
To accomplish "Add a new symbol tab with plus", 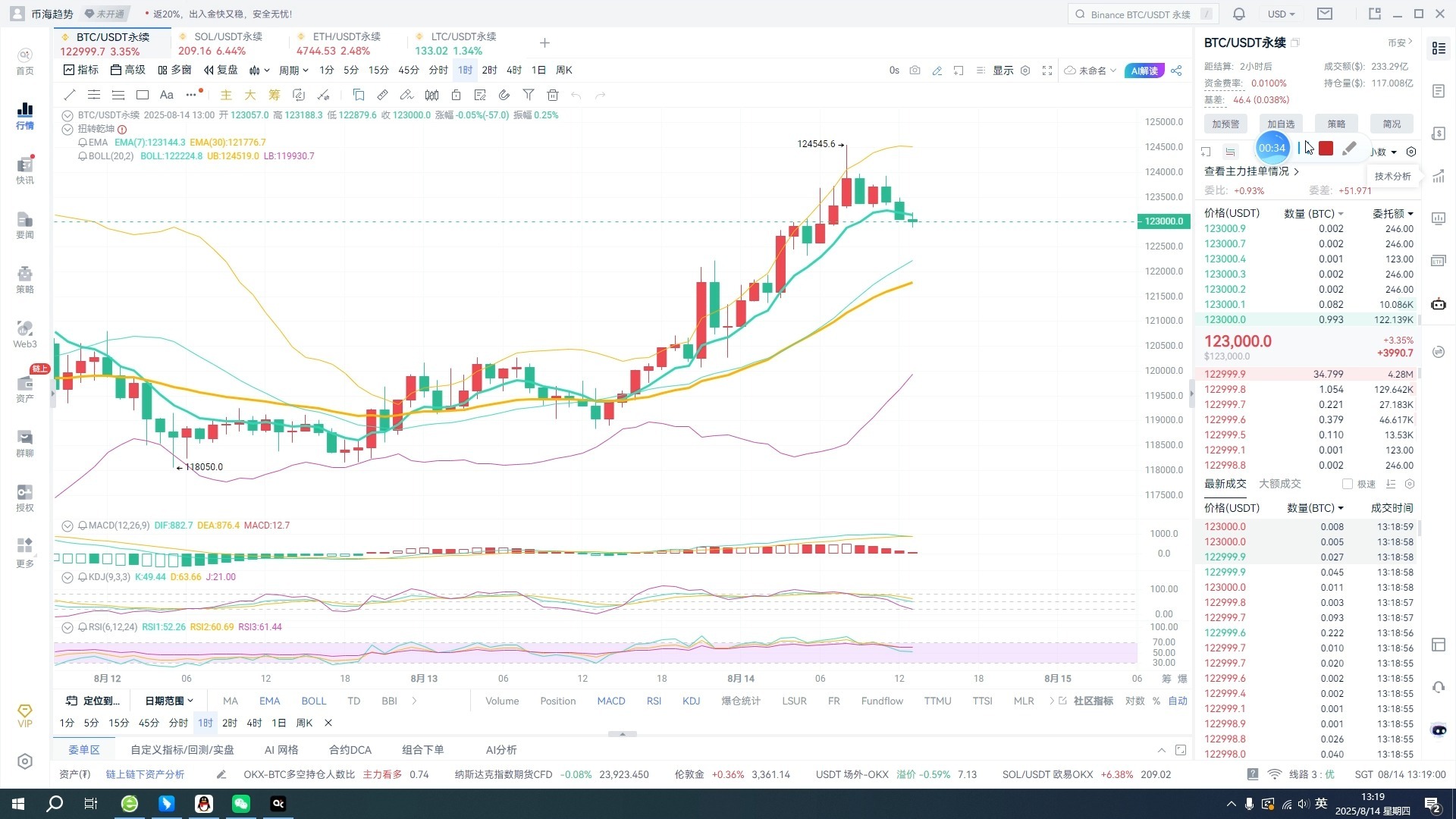I will coord(544,43).
